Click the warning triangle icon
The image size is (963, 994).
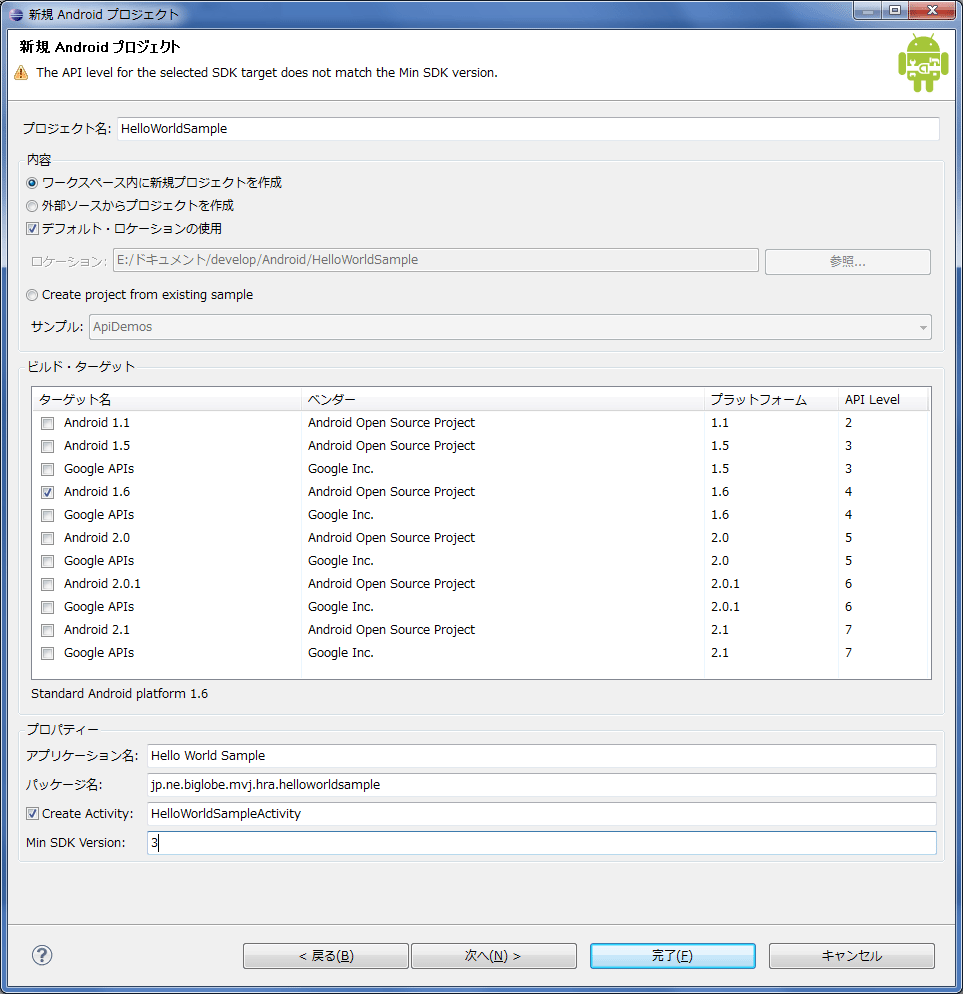(x=21, y=73)
